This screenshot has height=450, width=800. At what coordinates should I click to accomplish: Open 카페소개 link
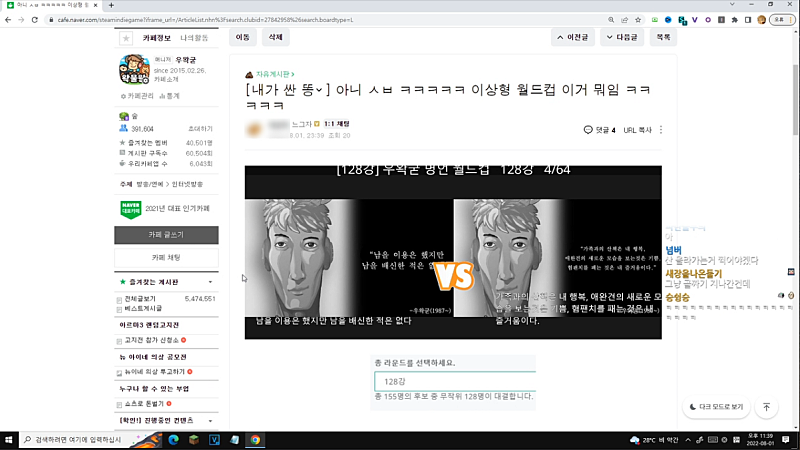166,80
